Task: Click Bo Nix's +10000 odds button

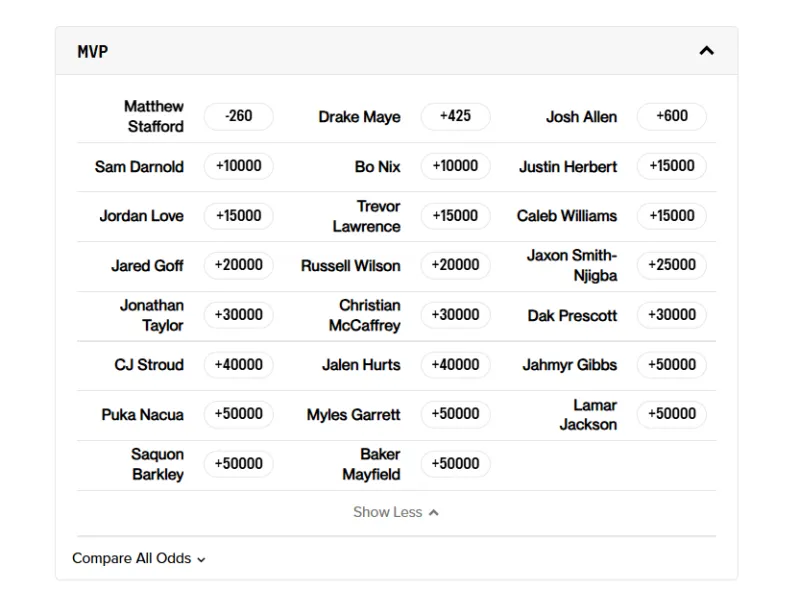Action: (455, 166)
